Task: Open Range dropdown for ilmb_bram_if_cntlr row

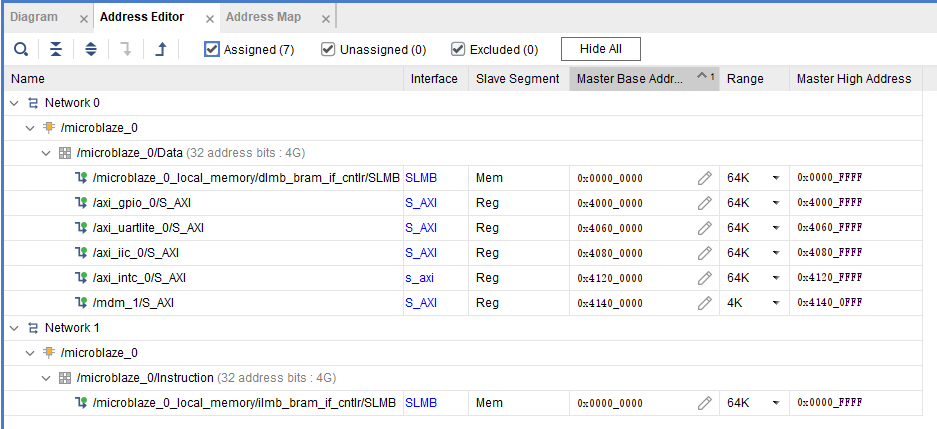Action: click(x=776, y=403)
